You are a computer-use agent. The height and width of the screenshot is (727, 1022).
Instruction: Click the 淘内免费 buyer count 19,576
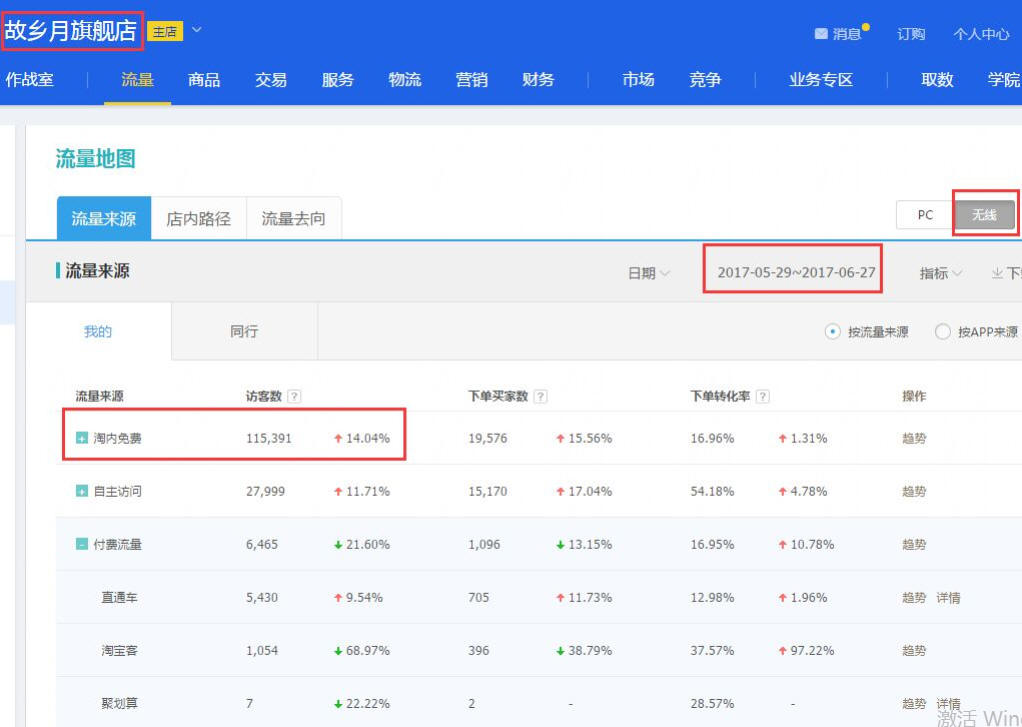coord(488,438)
